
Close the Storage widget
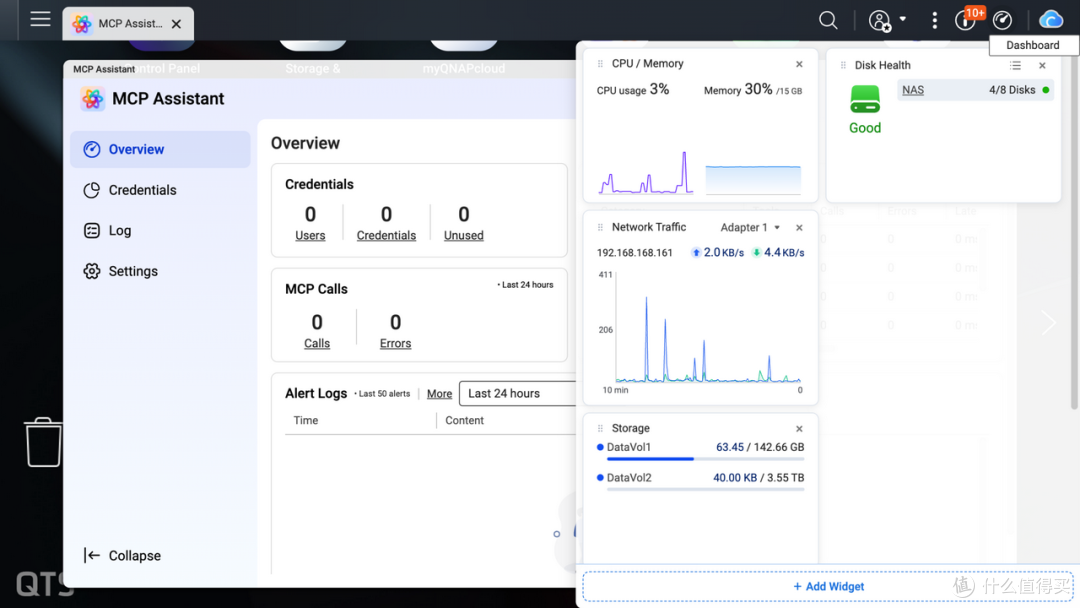click(799, 428)
